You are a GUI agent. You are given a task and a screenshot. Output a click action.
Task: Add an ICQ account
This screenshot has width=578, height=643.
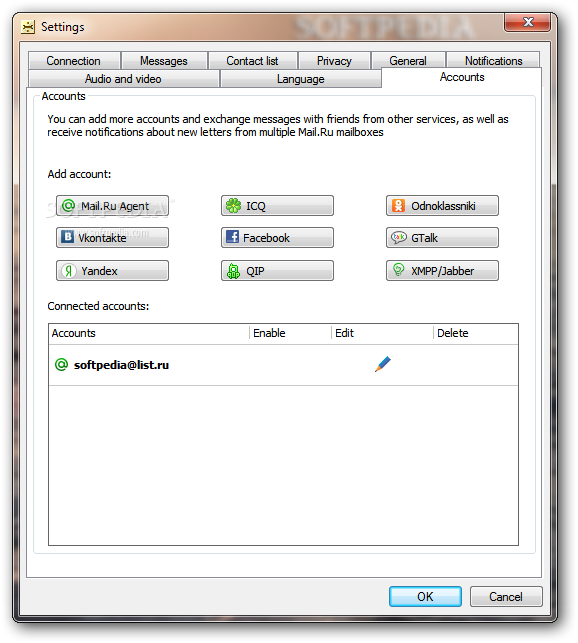277,205
